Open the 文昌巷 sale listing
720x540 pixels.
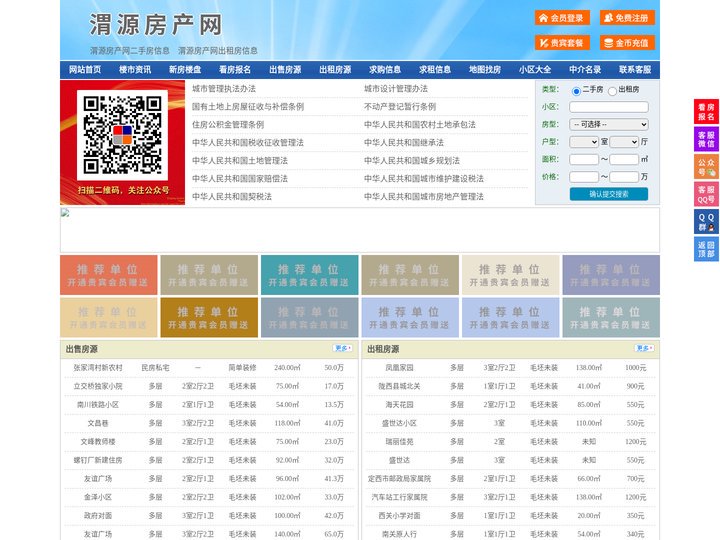tap(98, 423)
